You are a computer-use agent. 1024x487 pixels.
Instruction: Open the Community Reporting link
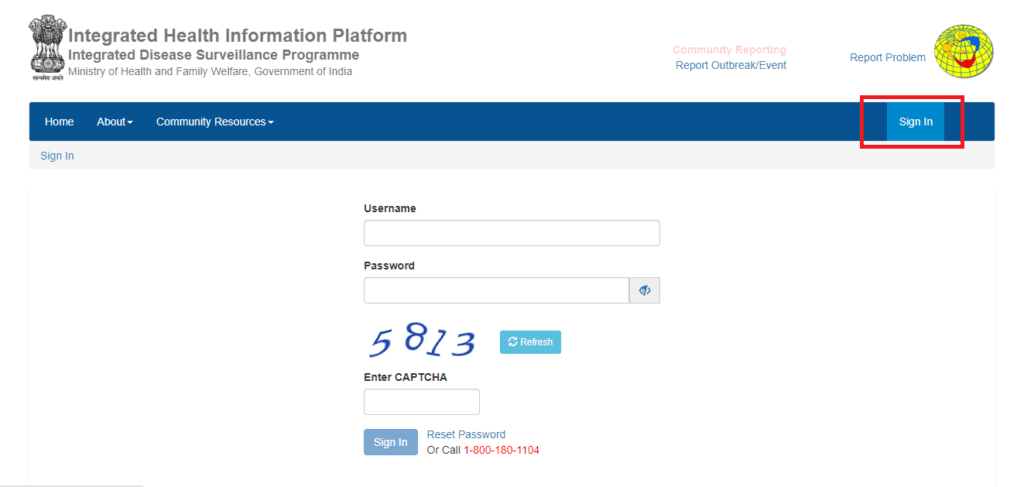pos(729,50)
